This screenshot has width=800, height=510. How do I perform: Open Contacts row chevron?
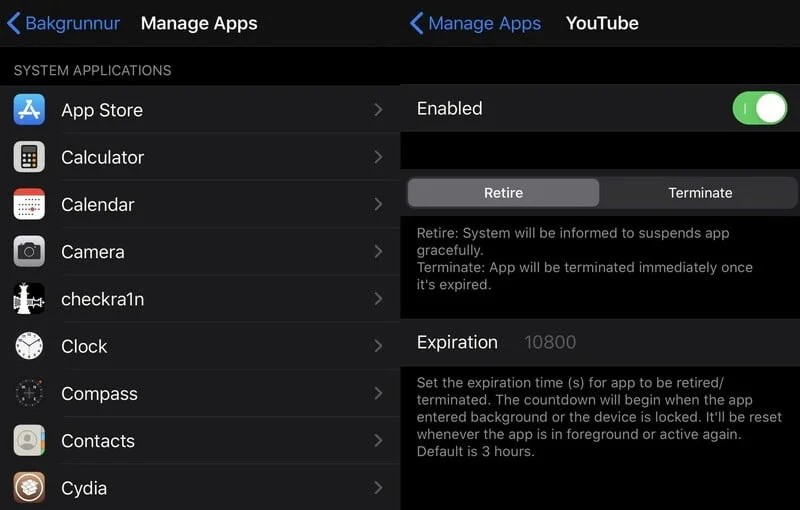point(378,440)
